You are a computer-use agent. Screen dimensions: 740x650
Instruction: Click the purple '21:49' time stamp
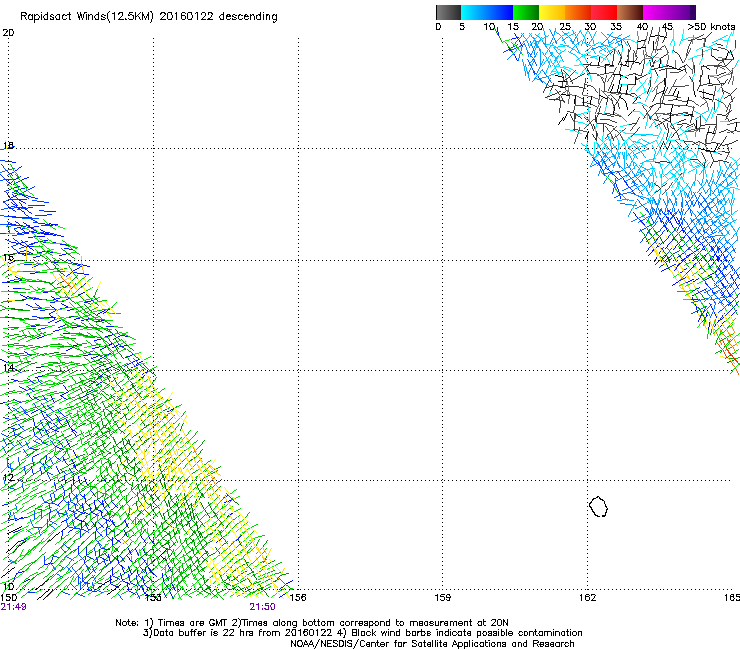[x=13, y=607]
